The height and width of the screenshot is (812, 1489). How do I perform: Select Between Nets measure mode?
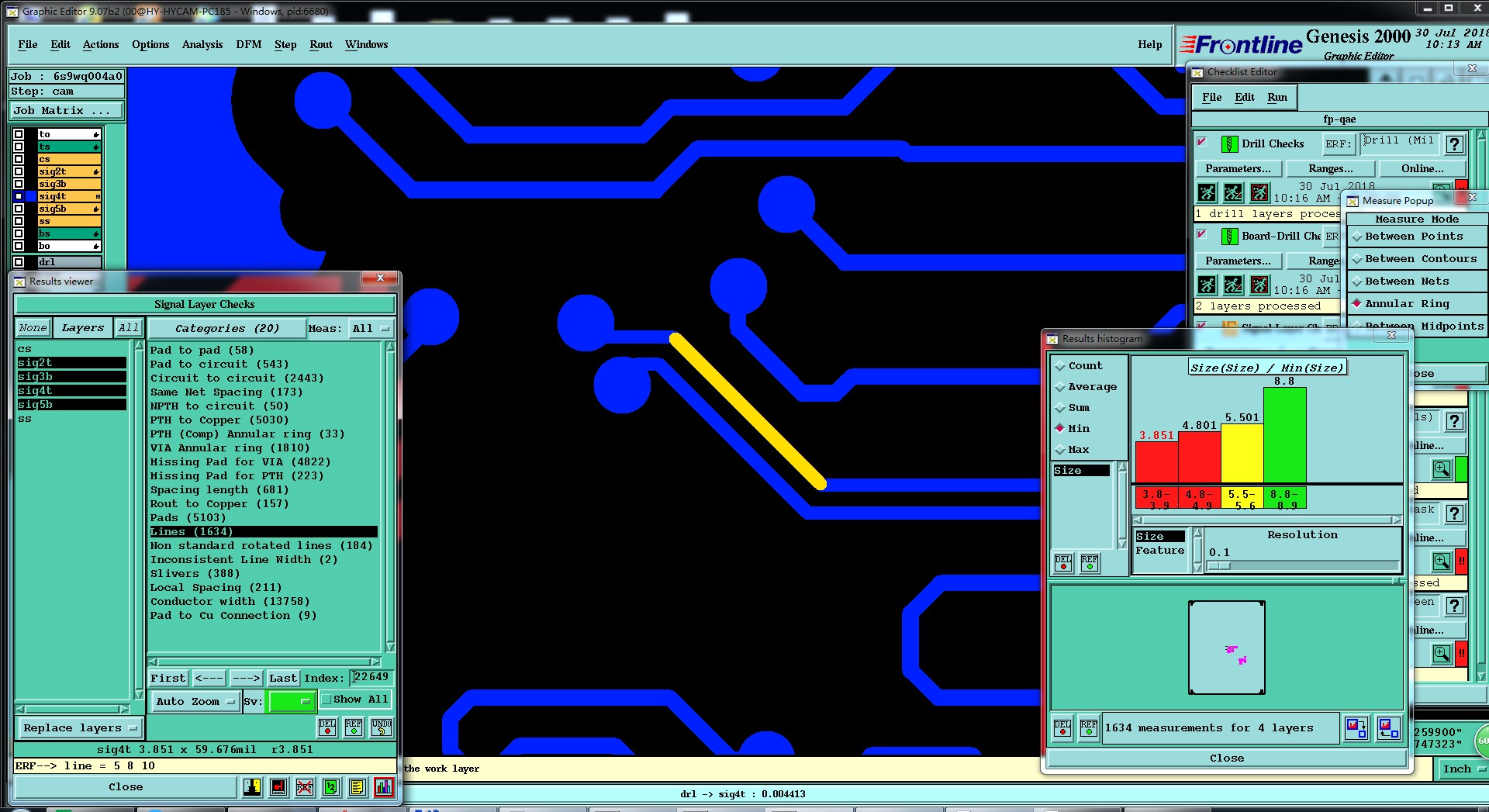pos(1417,282)
